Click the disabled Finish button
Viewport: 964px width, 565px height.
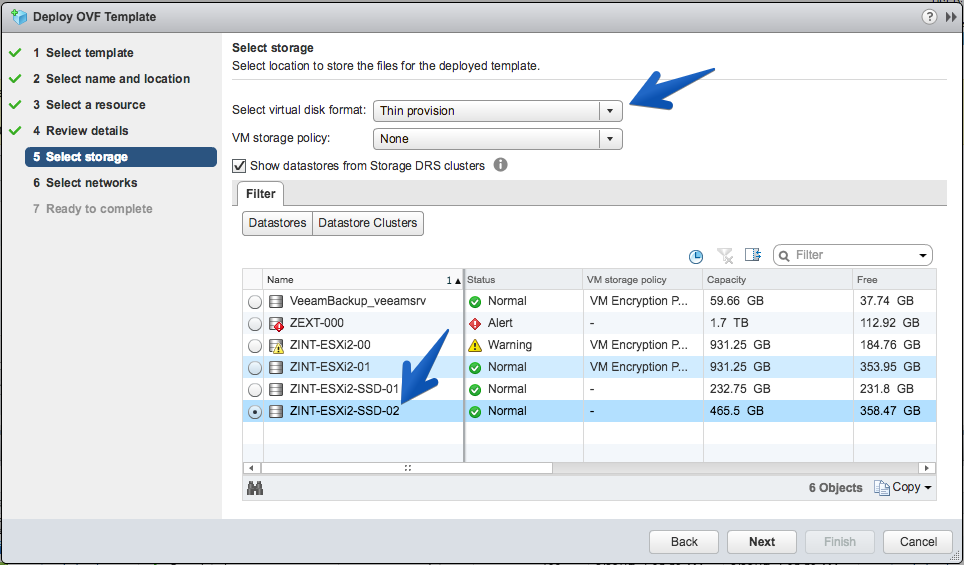click(840, 542)
